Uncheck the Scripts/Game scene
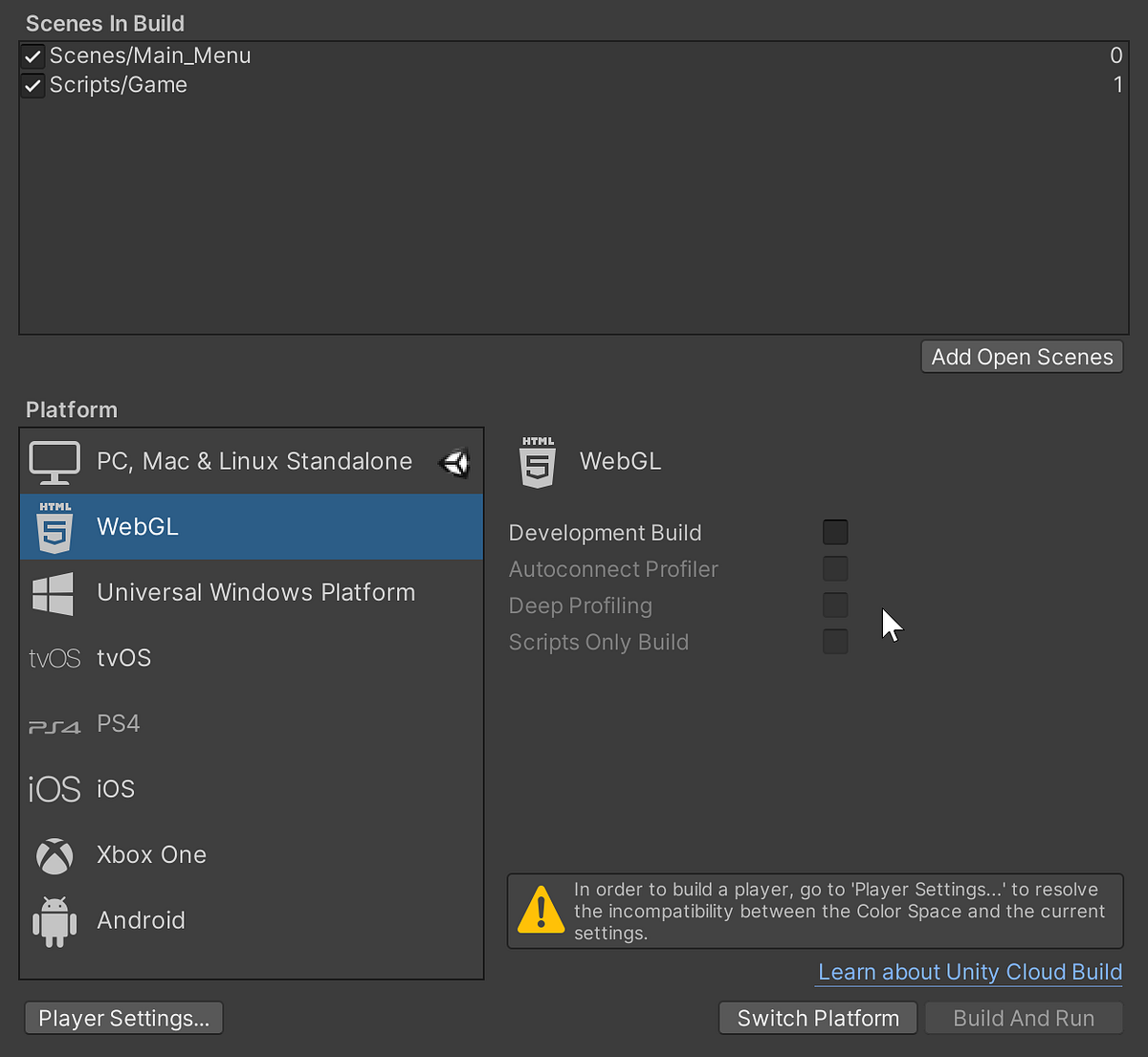Screen dimensions: 1148x1057 [32, 85]
